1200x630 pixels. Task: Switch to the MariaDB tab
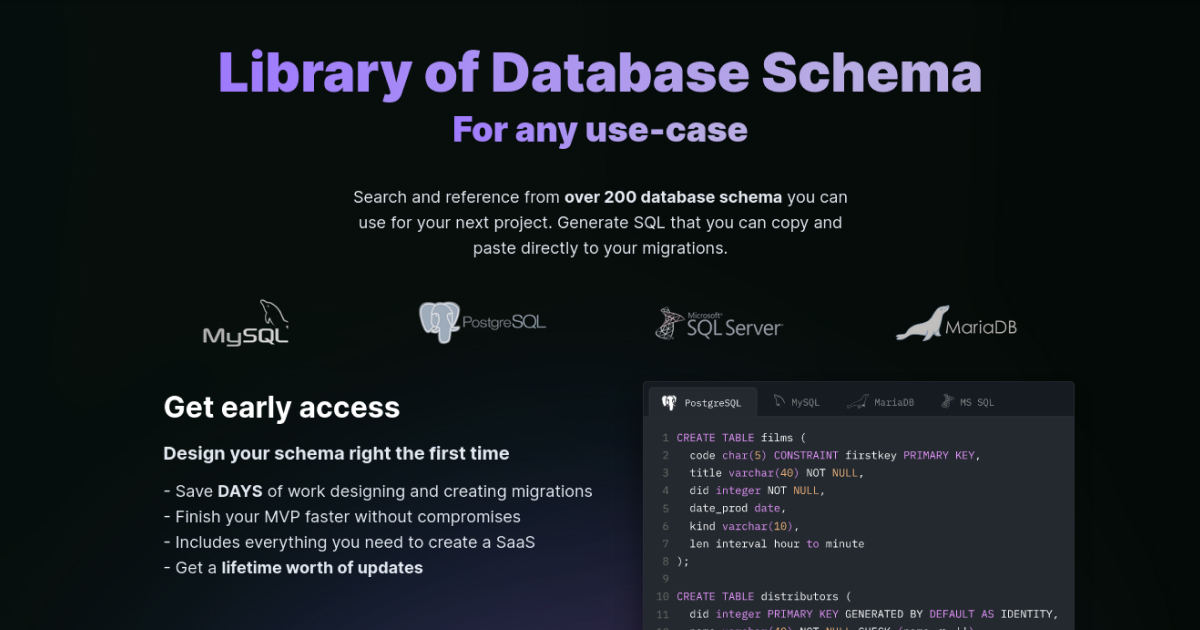pyautogui.click(x=881, y=401)
